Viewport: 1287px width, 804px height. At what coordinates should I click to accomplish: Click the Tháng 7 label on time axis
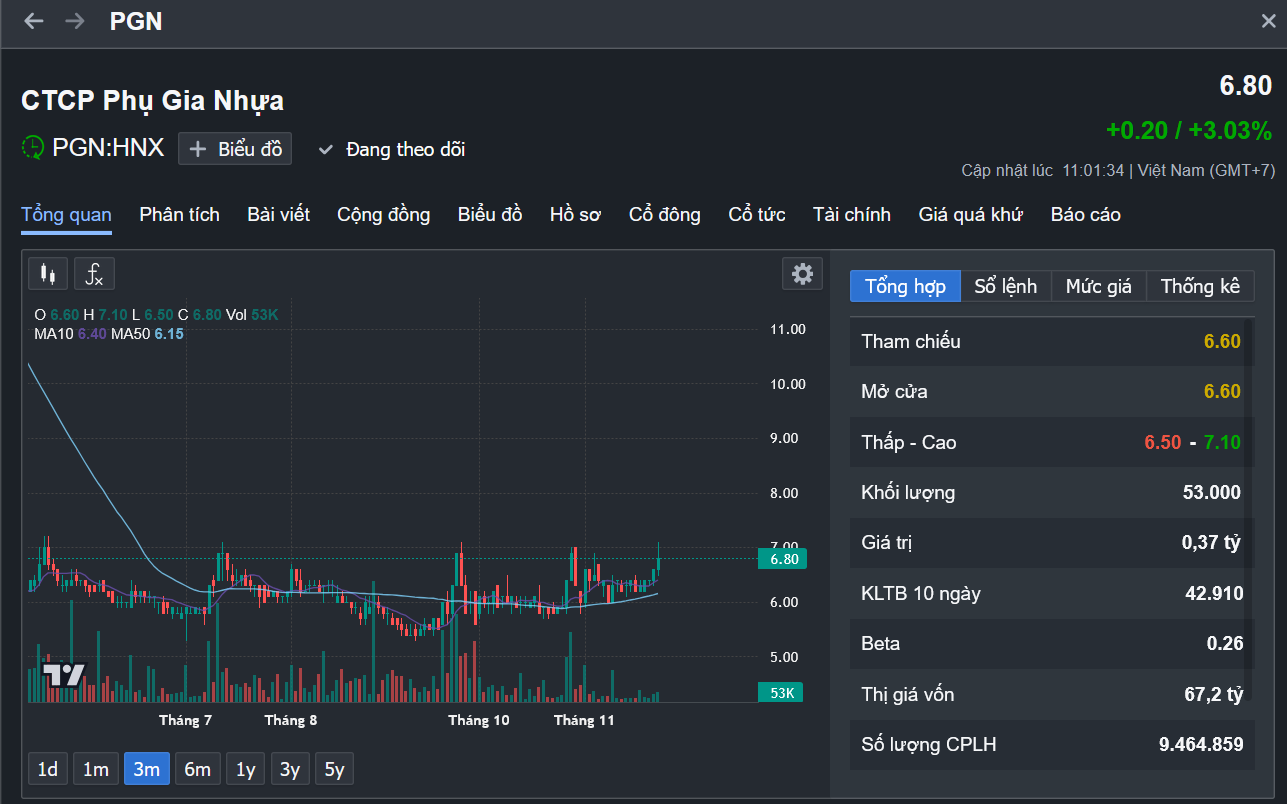[186, 720]
